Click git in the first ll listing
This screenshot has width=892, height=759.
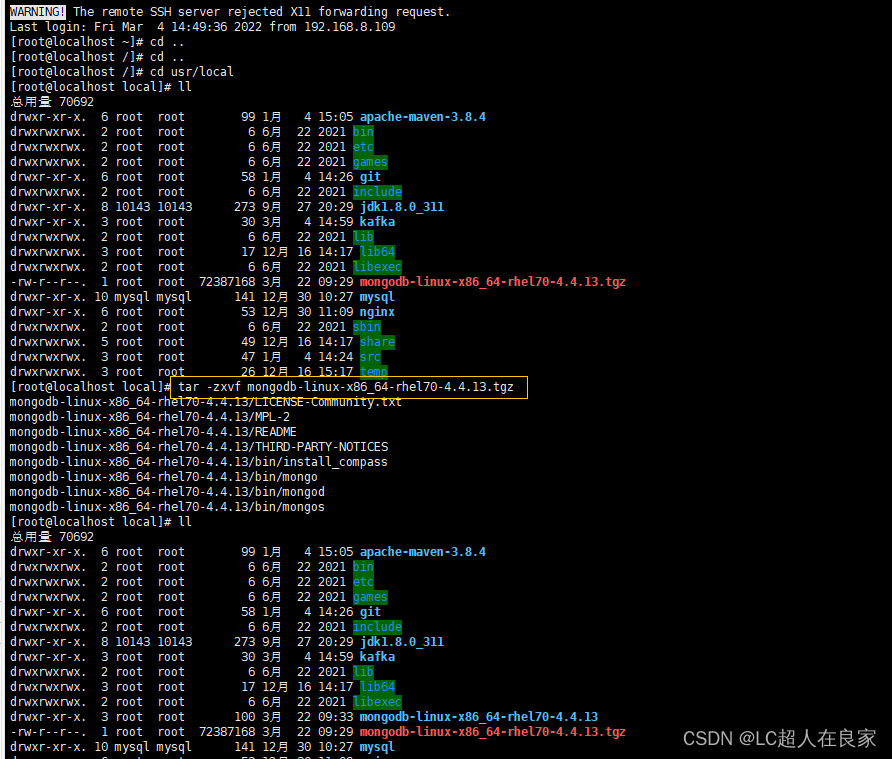[370, 177]
